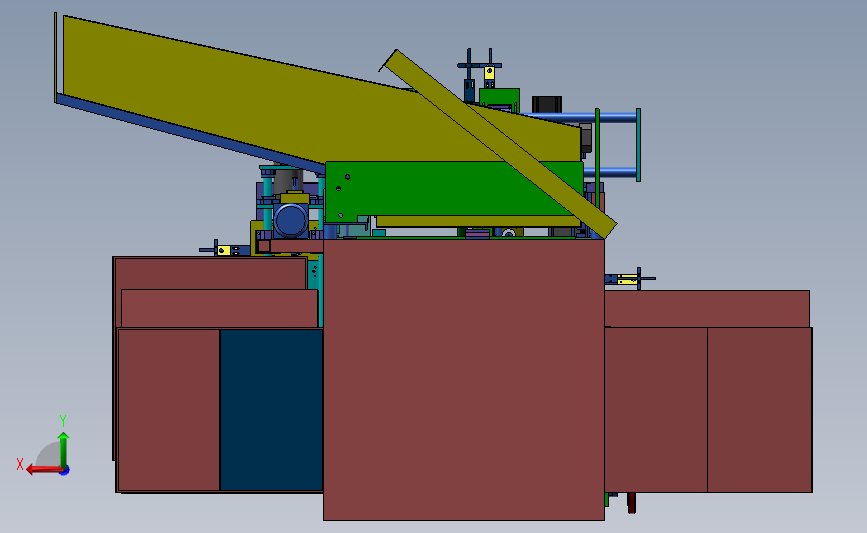Click the blue Z axis dot at the triad origin
867x533 pixels.
coord(65,471)
